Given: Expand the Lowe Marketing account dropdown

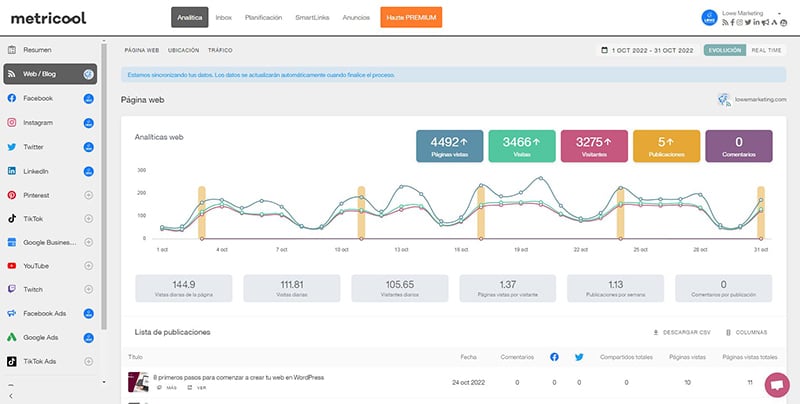Looking at the screenshot, I should click(x=778, y=11).
